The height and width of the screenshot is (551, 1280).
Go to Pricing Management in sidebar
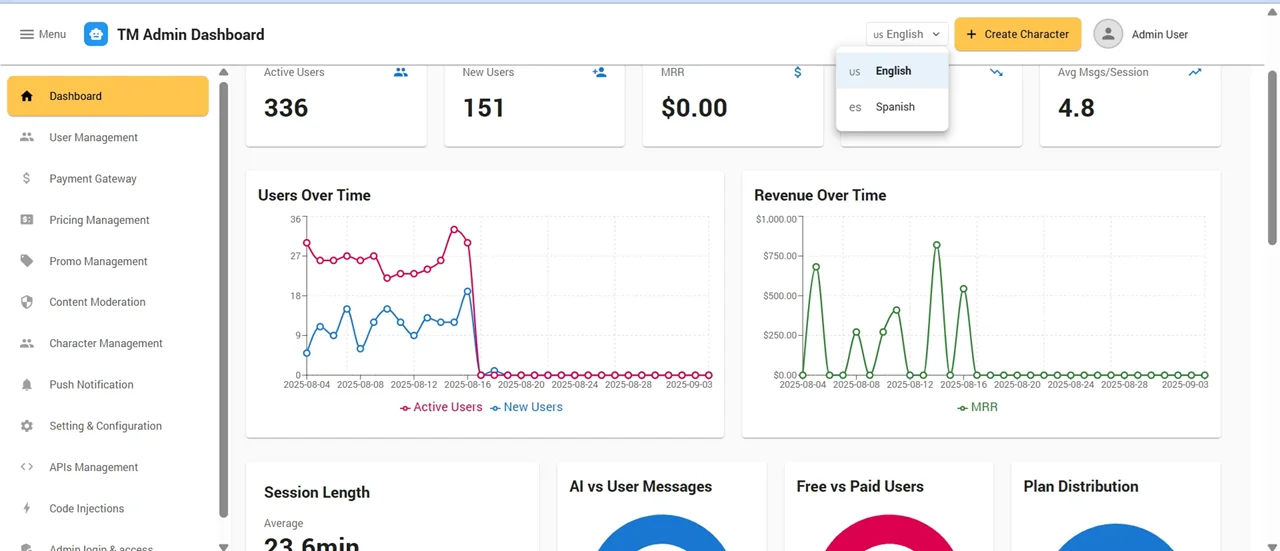(x=99, y=220)
